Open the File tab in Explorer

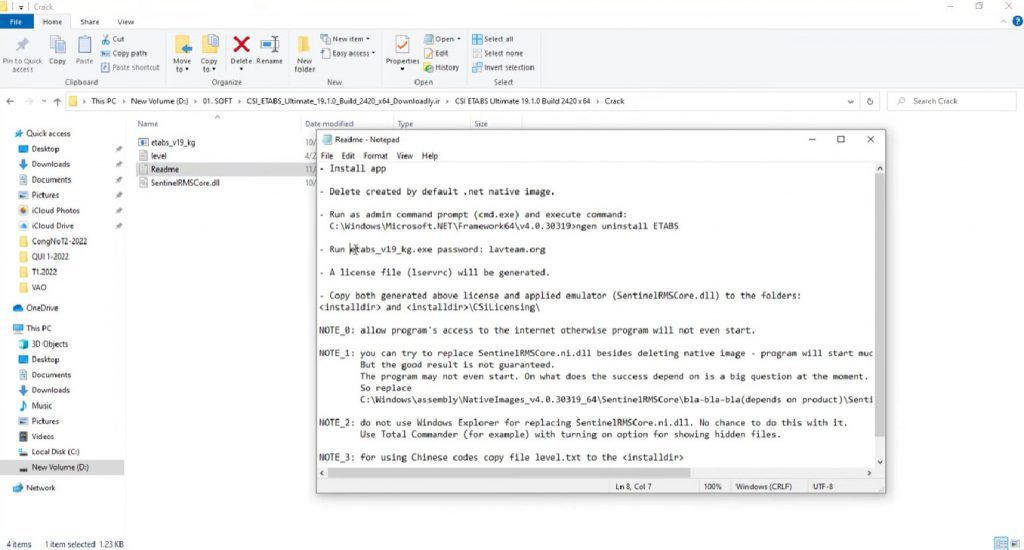pyautogui.click(x=16, y=22)
